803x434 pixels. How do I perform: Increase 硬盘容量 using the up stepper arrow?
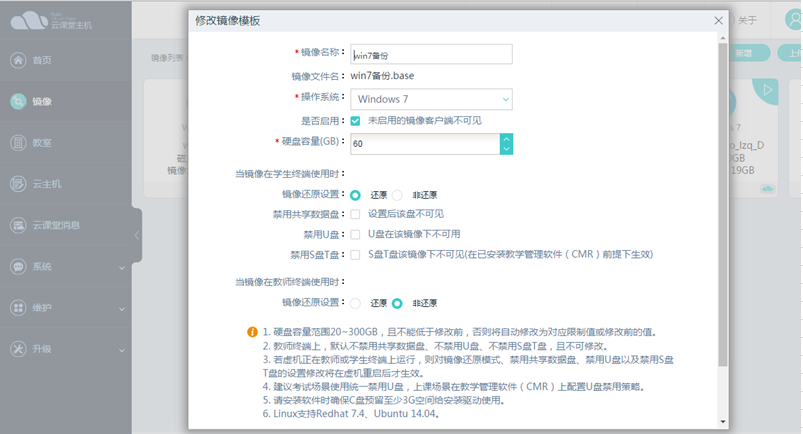pos(506,139)
